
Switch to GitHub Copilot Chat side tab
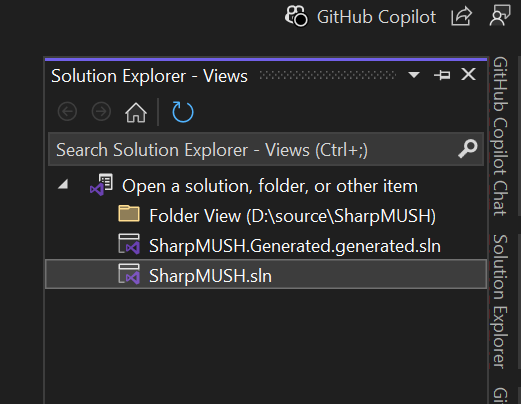point(500,136)
